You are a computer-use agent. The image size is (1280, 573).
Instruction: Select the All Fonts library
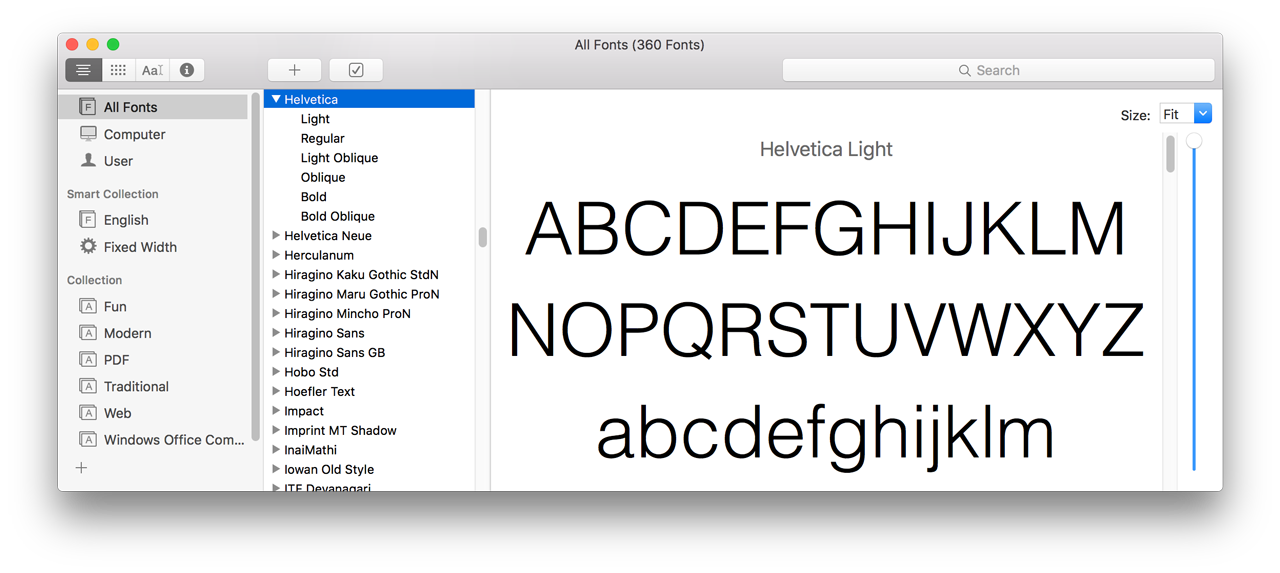click(130, 107)
